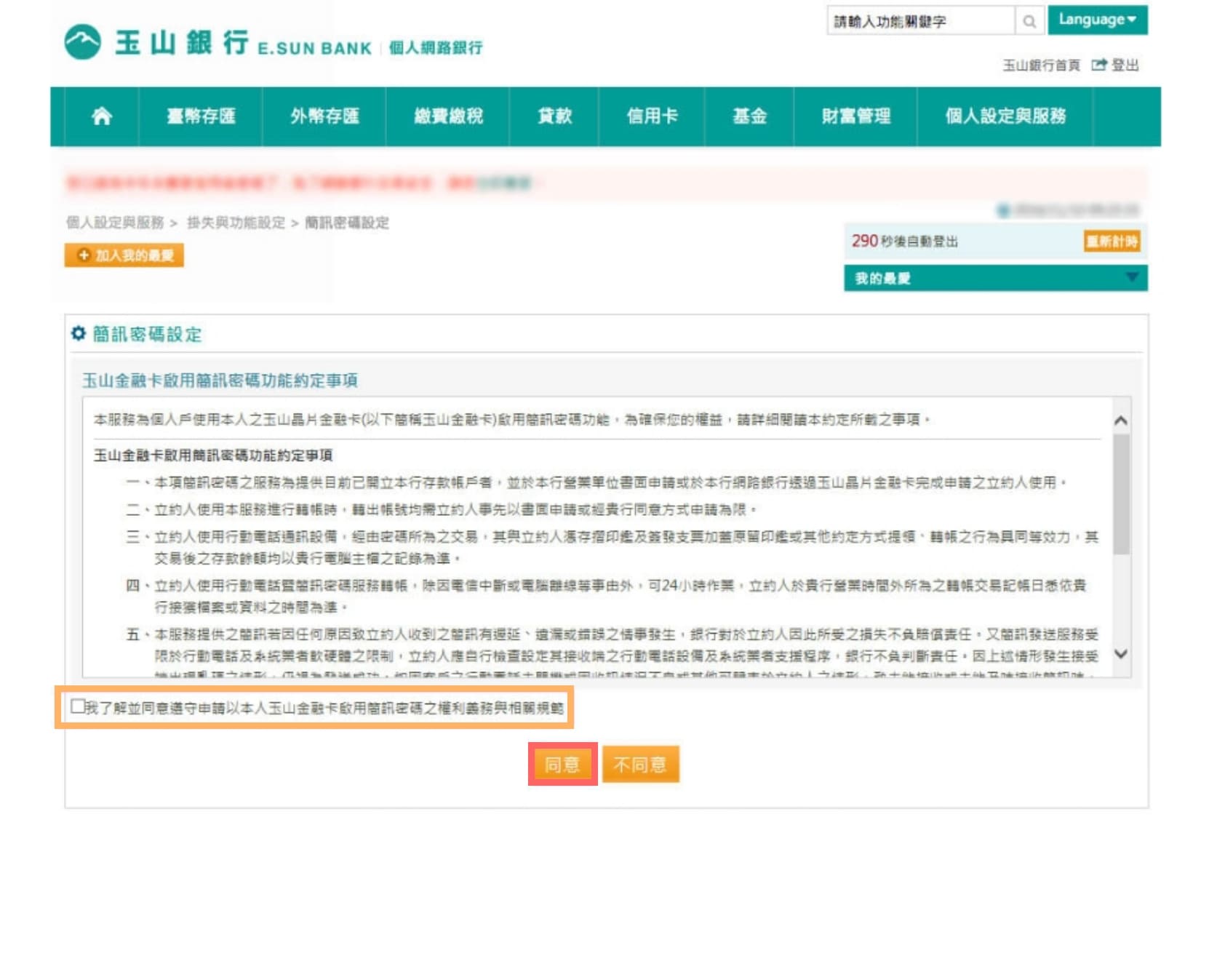Viewport: 1209px width, 980px height.
Task: Click the 個人網路銀行 header text
Action: click(435, 48)
